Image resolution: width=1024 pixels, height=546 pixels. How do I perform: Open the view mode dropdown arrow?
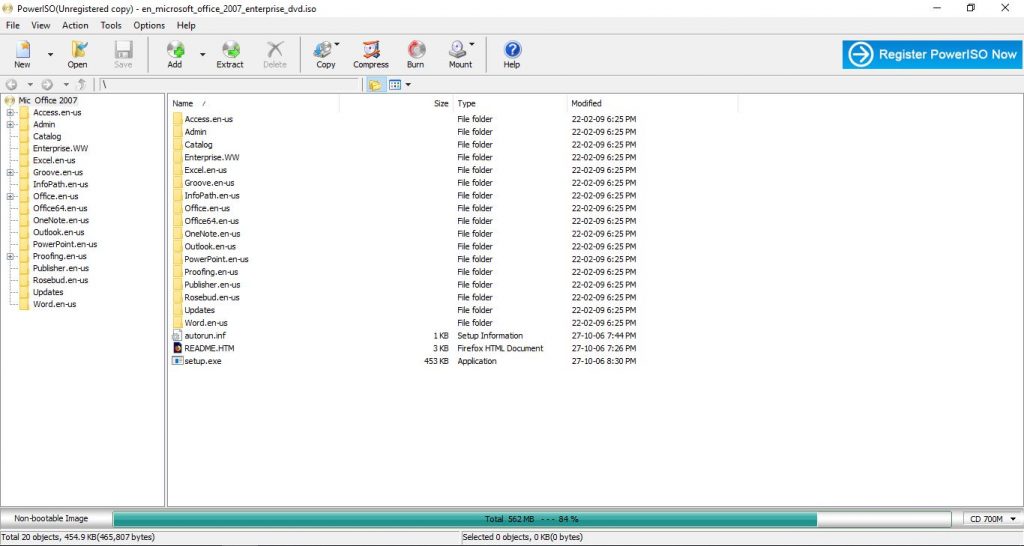coord(408,85)
